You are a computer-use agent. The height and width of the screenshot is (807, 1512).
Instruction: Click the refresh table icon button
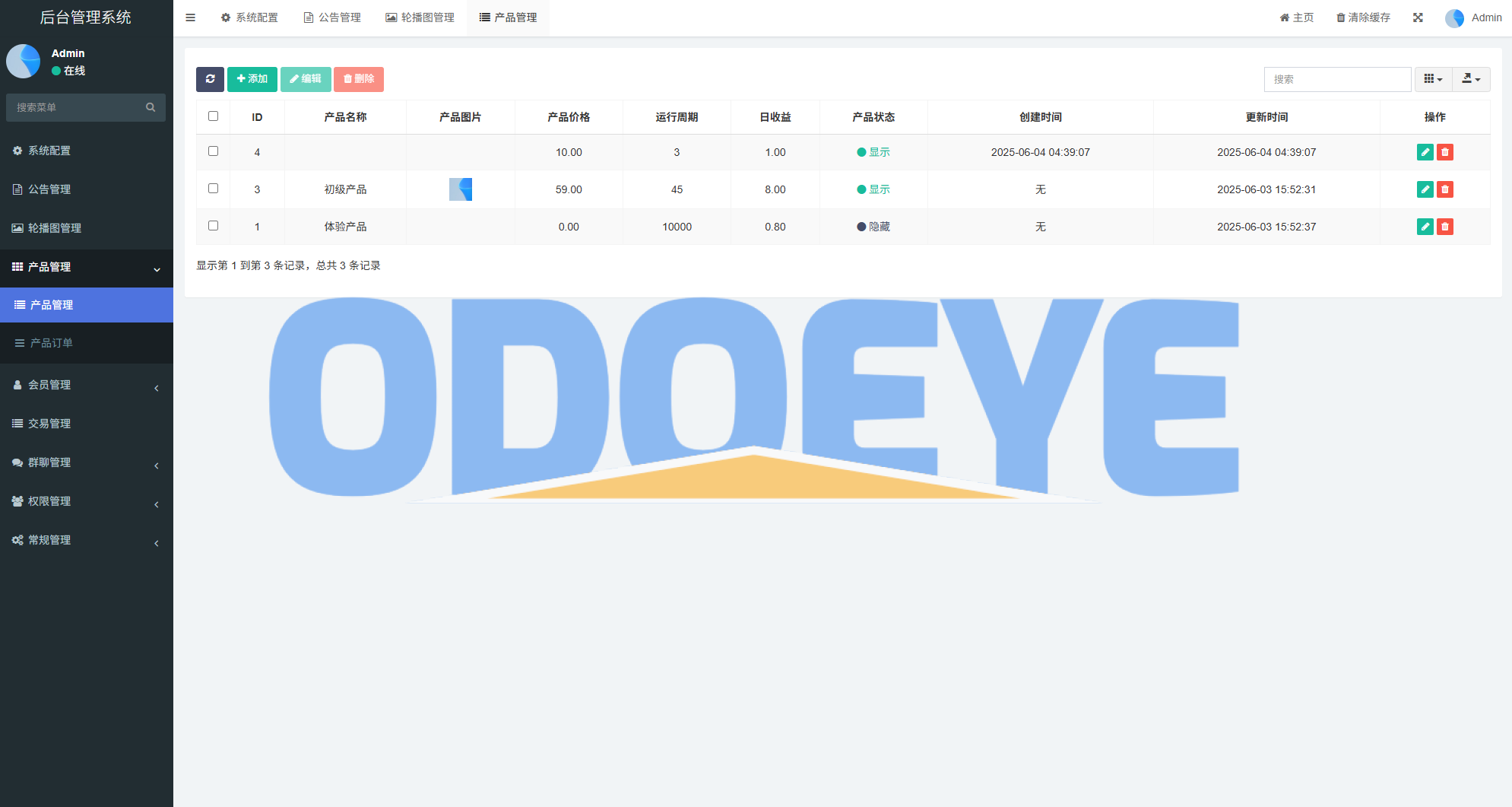pos(210,79)
